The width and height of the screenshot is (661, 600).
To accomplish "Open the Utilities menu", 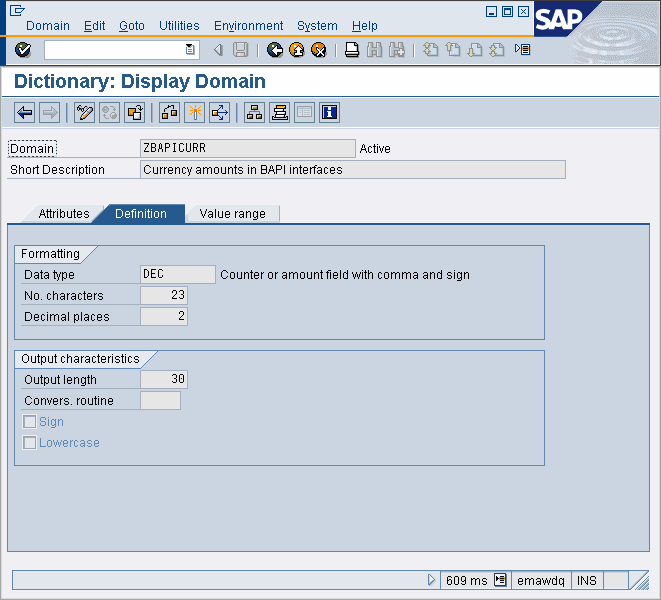I will pos(179,26).
